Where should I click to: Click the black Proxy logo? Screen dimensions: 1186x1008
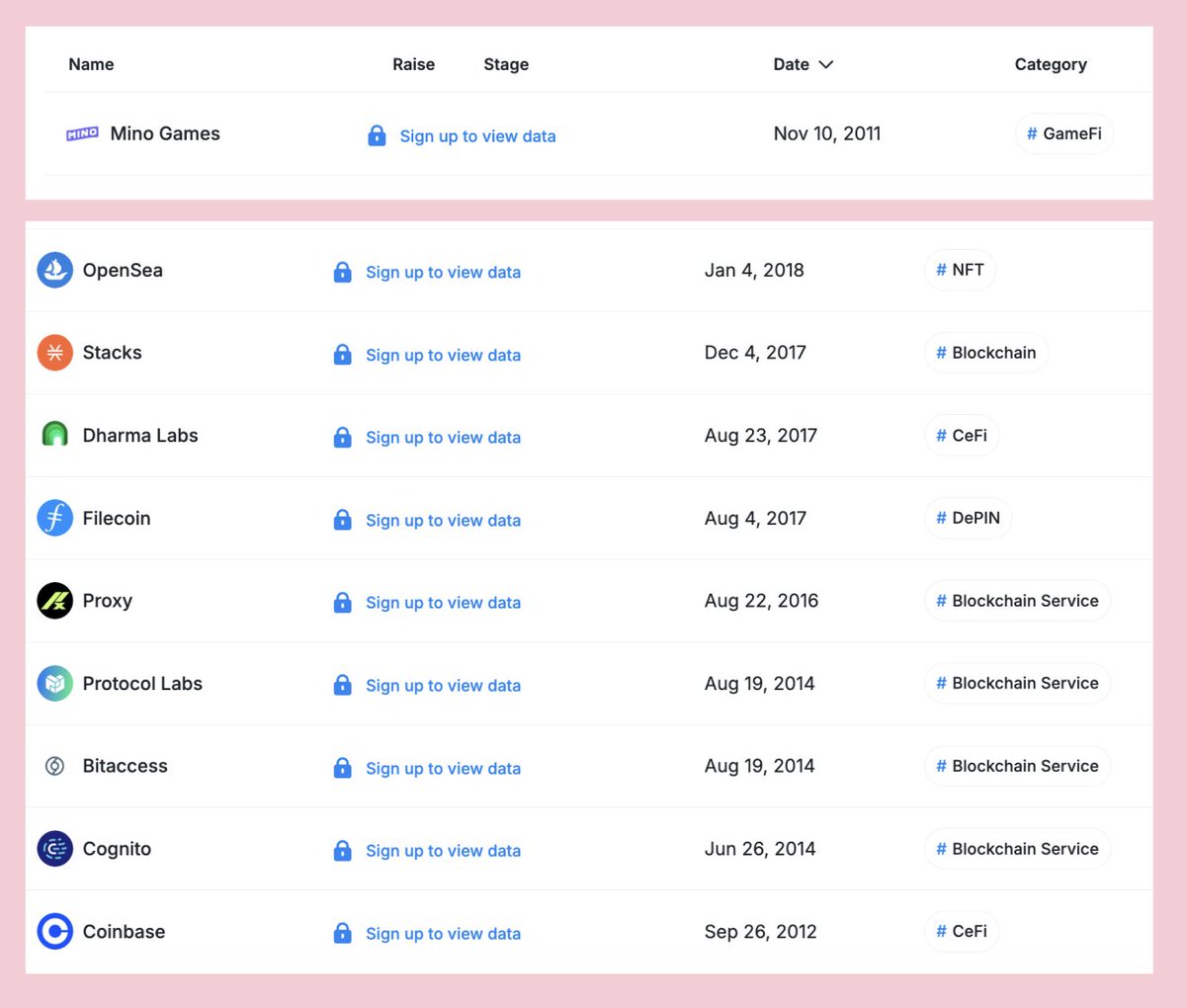[54, 601]
